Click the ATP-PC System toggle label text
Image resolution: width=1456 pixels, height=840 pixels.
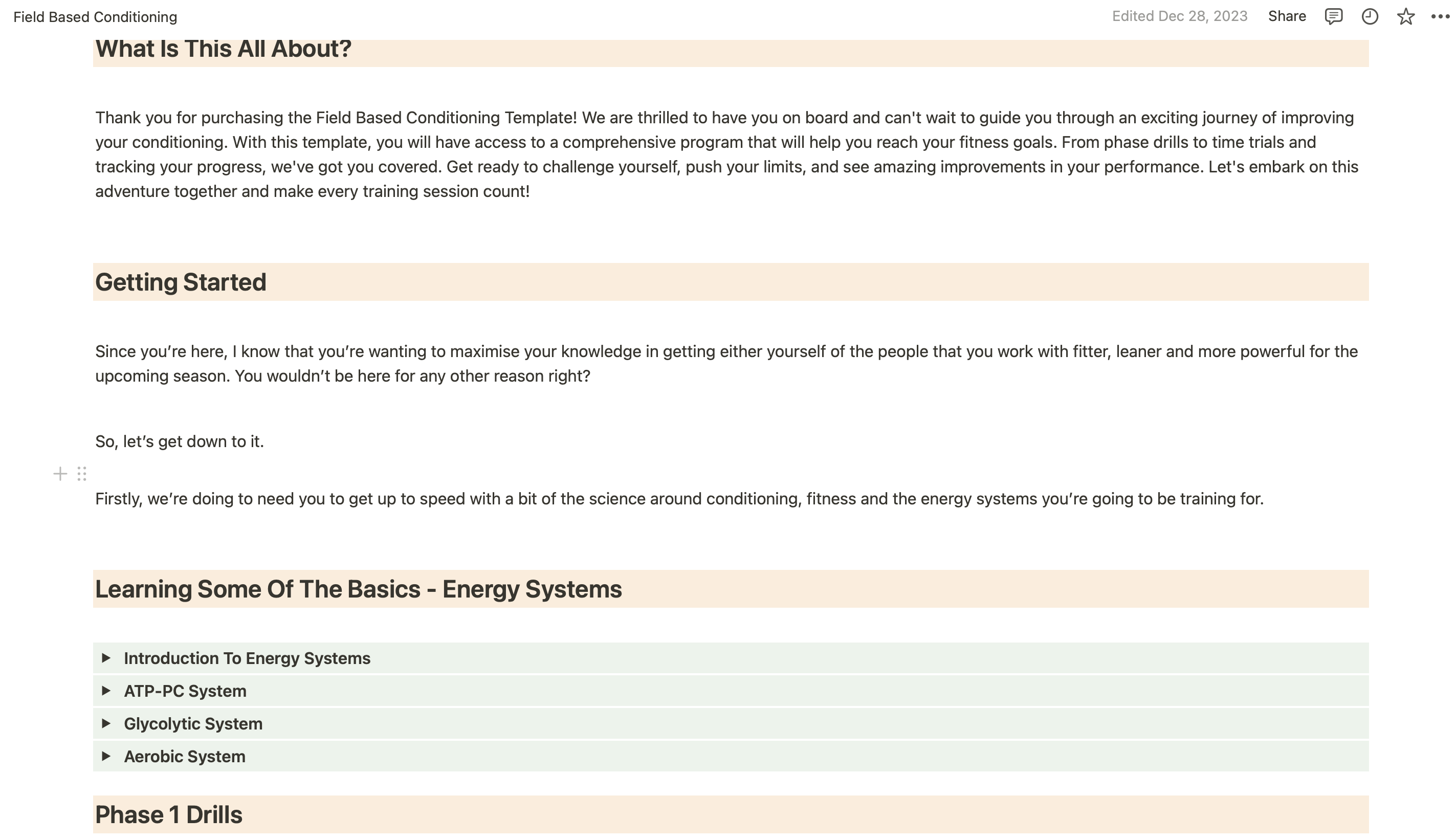point(185,691)
